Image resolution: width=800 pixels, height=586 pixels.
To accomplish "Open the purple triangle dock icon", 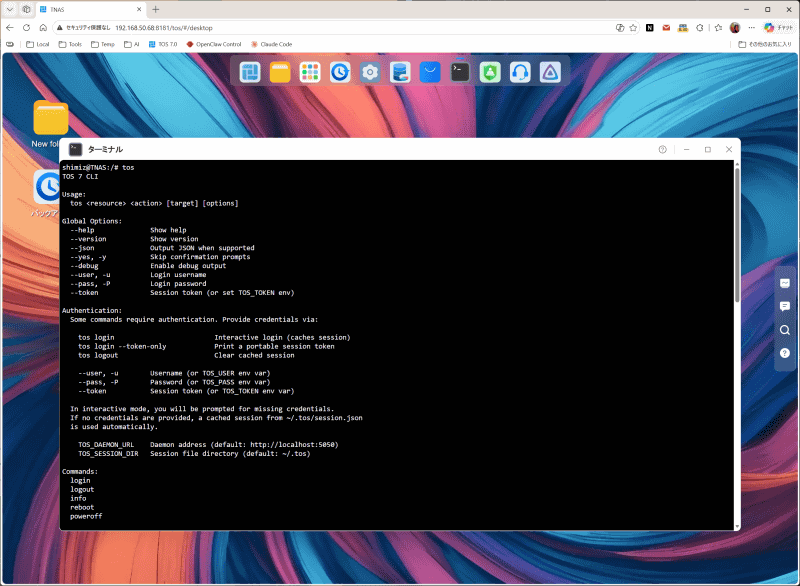I will [550, 72].
